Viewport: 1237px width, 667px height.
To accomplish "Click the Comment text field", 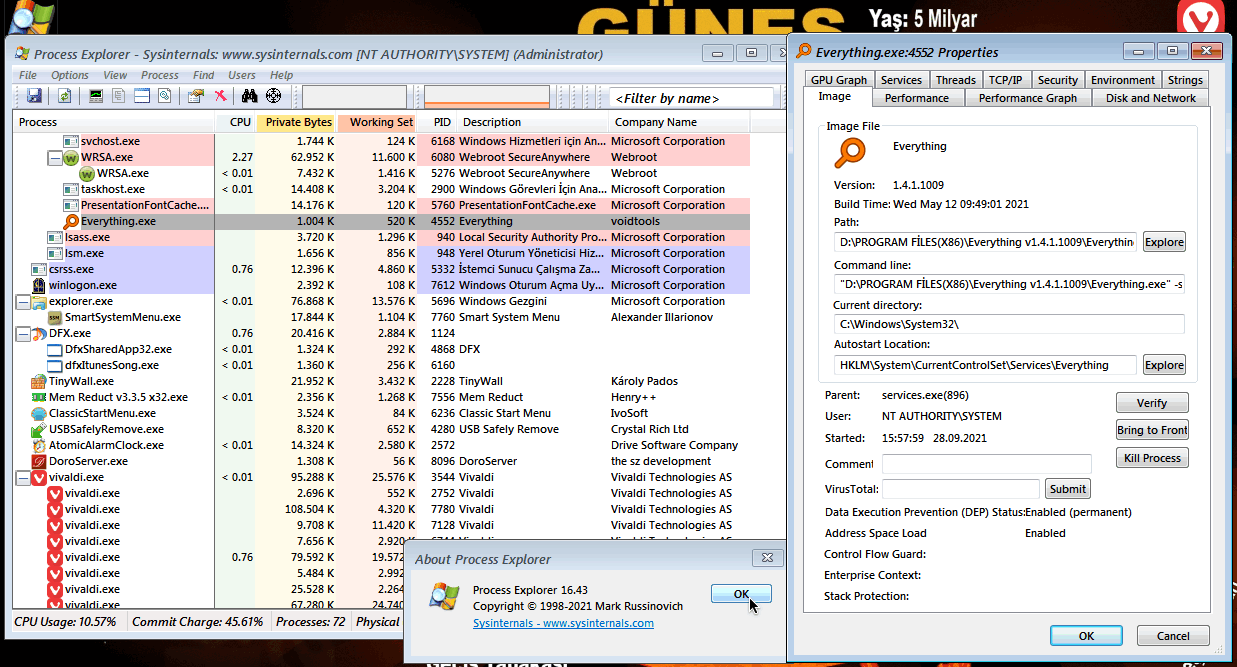I will (987, 464).
